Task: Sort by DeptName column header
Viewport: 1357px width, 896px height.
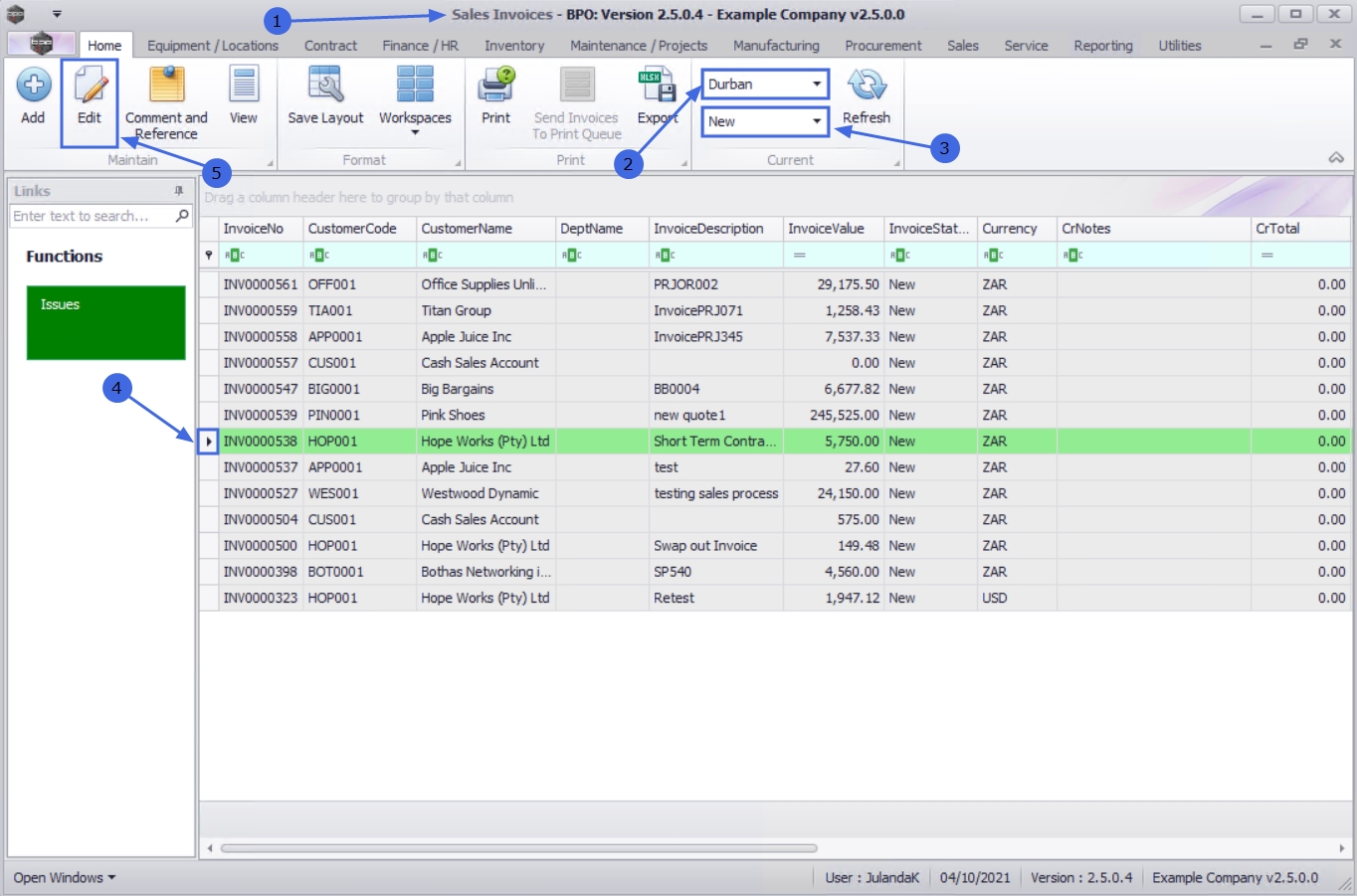Action: coord(602,229)
